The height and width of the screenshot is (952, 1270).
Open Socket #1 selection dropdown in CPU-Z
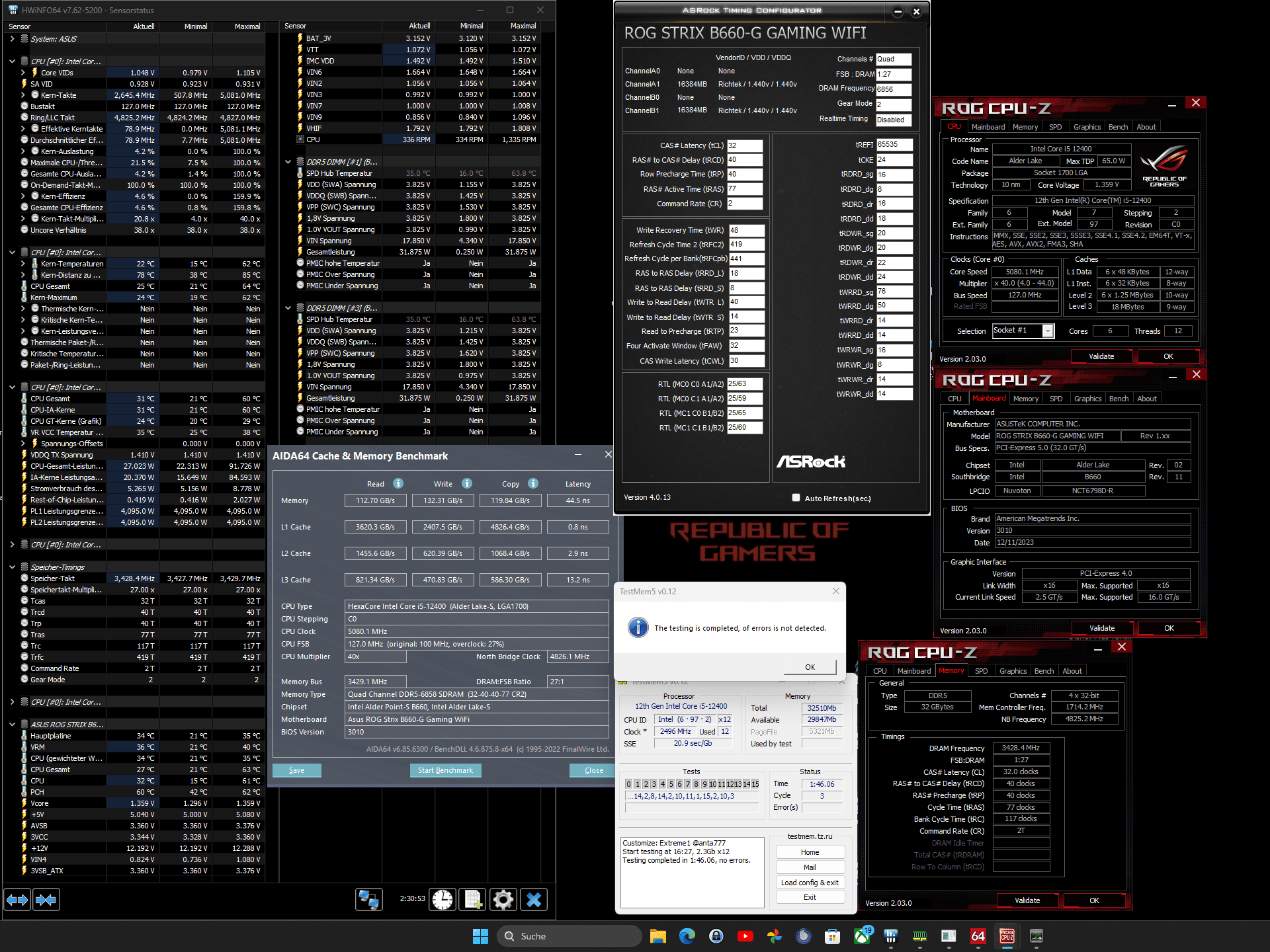tap(1048, 331)
